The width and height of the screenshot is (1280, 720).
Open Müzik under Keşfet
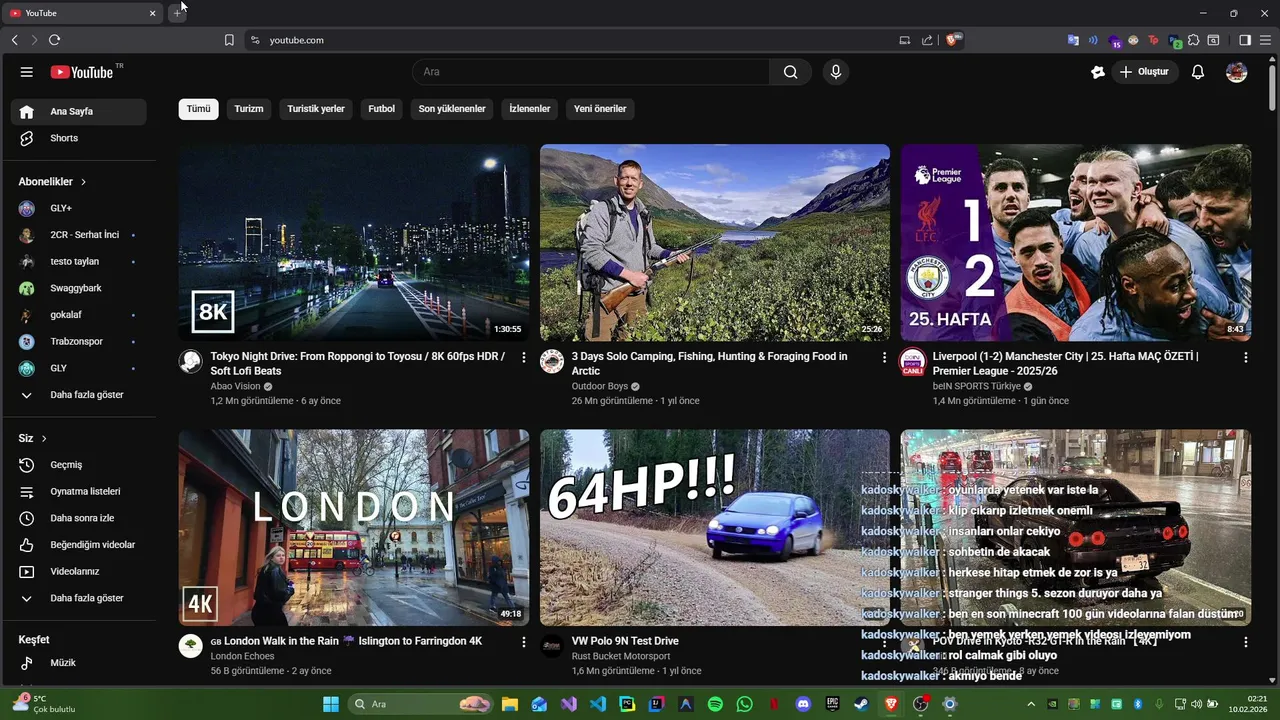pos(79,663)
